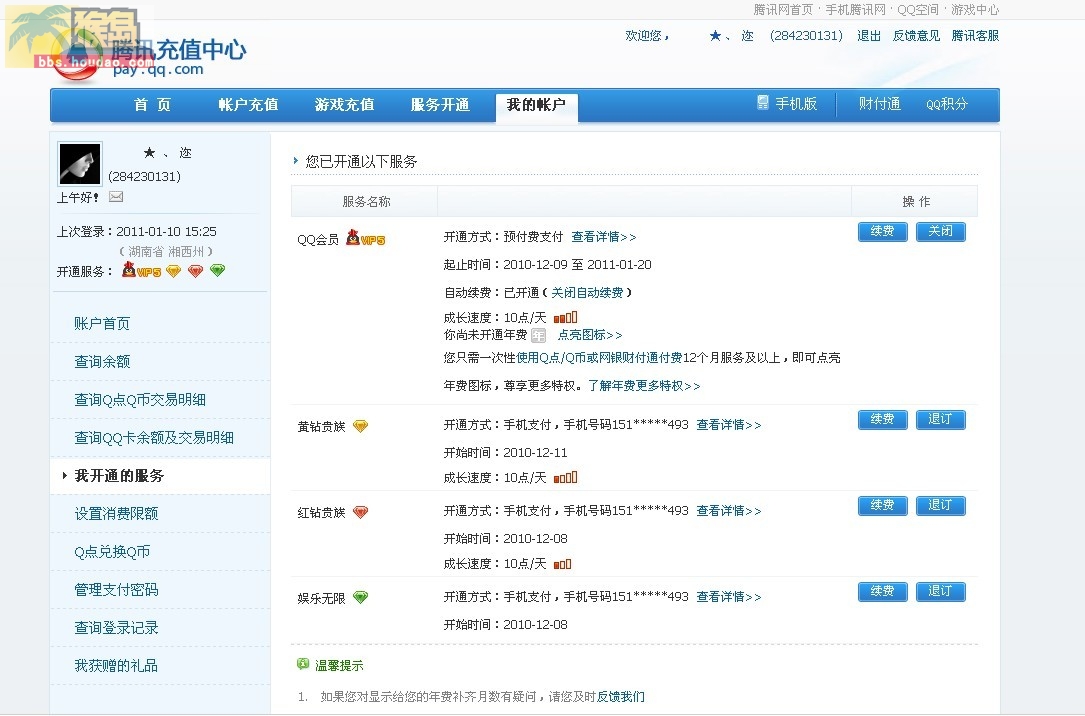Go to Q点兑换Q币 in the sidebar
This screenshot has height=716, width=1085.
(x=112, y=551)
